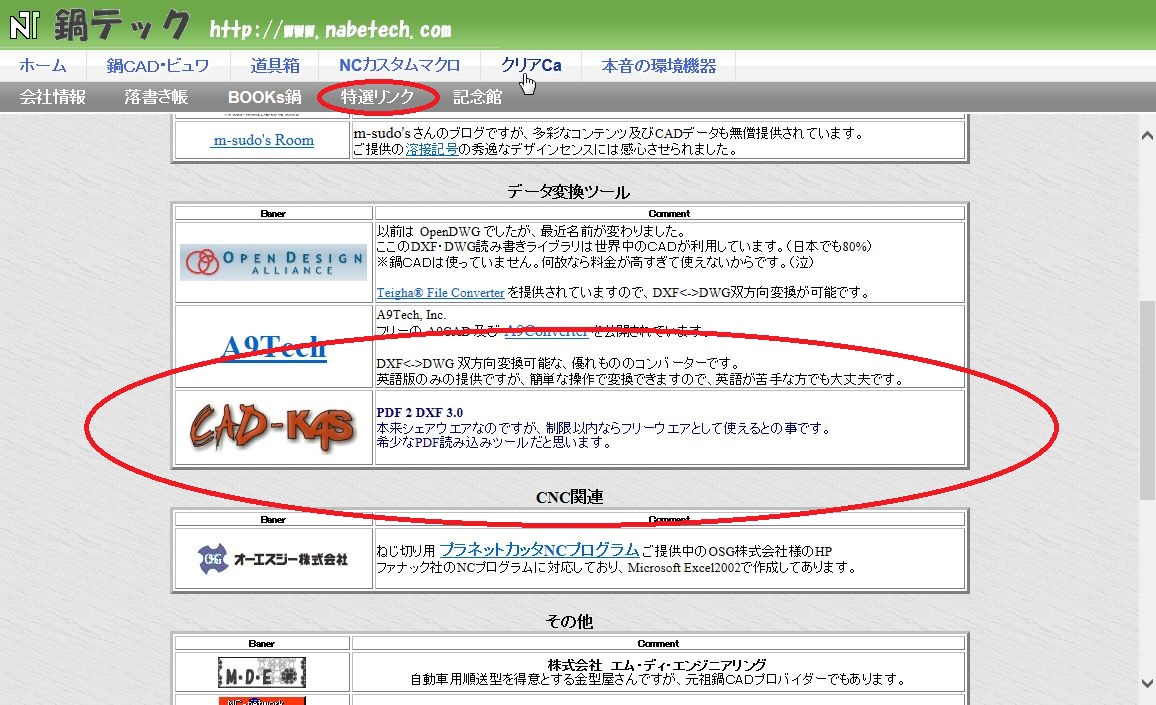Click the scrollbar up arrow
The width and height of the screenshot is (1156, 705).
coord(1146,135)
